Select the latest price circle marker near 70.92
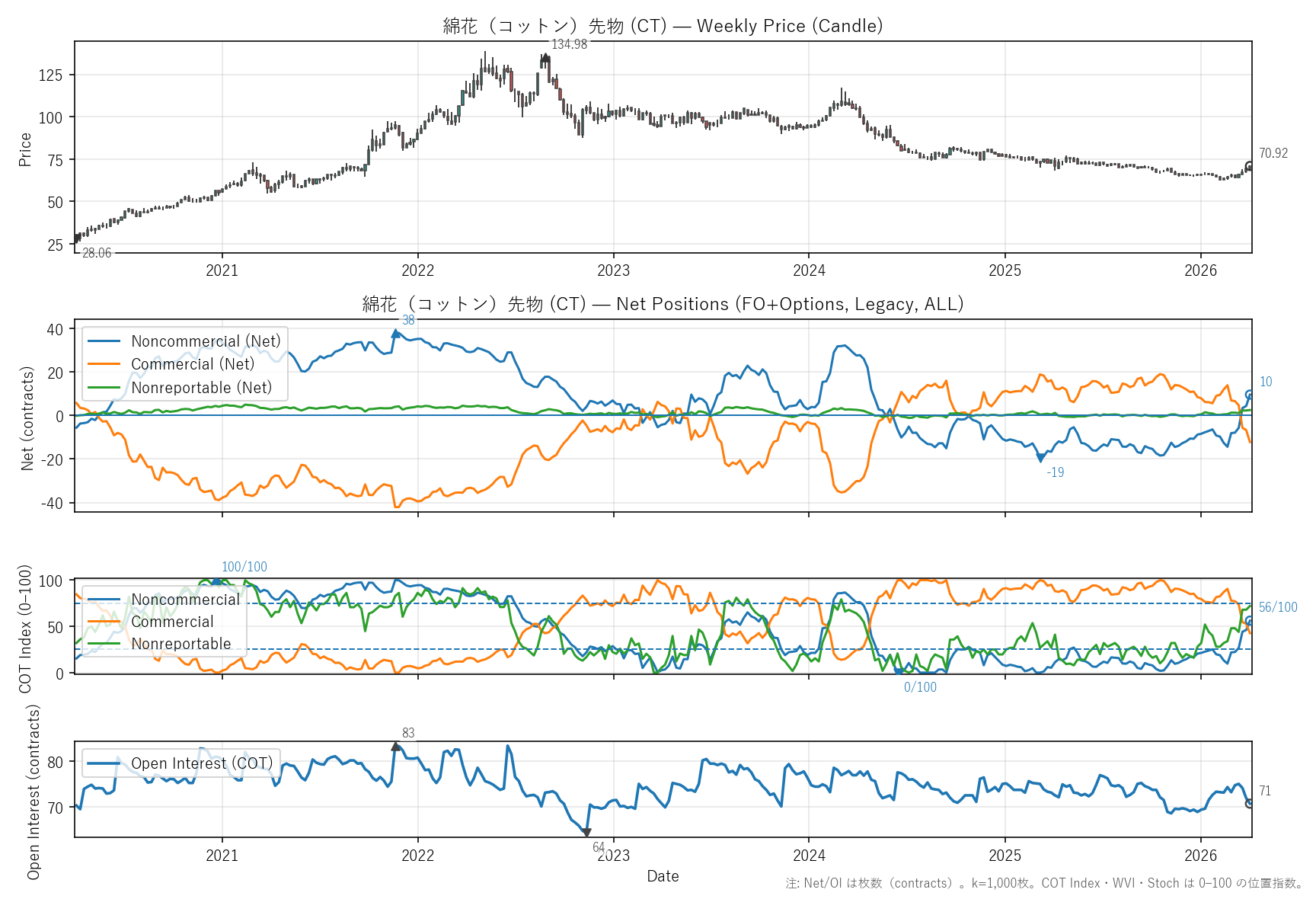1316x899 pixels. pos(1249,166)
